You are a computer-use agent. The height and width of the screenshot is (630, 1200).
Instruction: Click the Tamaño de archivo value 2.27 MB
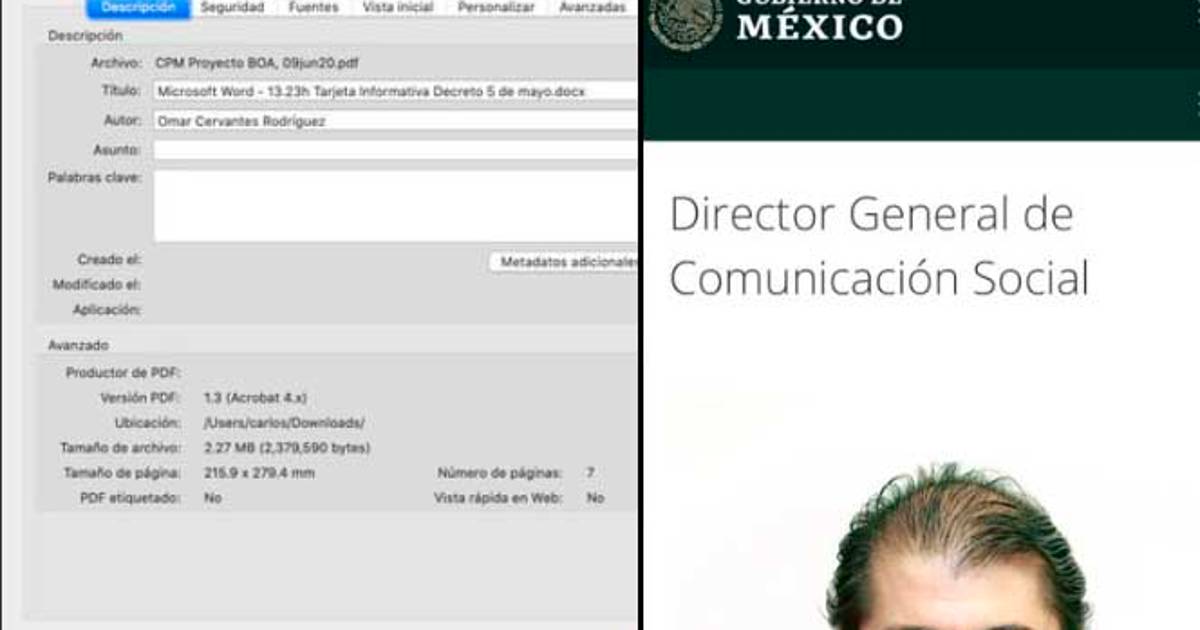click(x=286, y=448)
